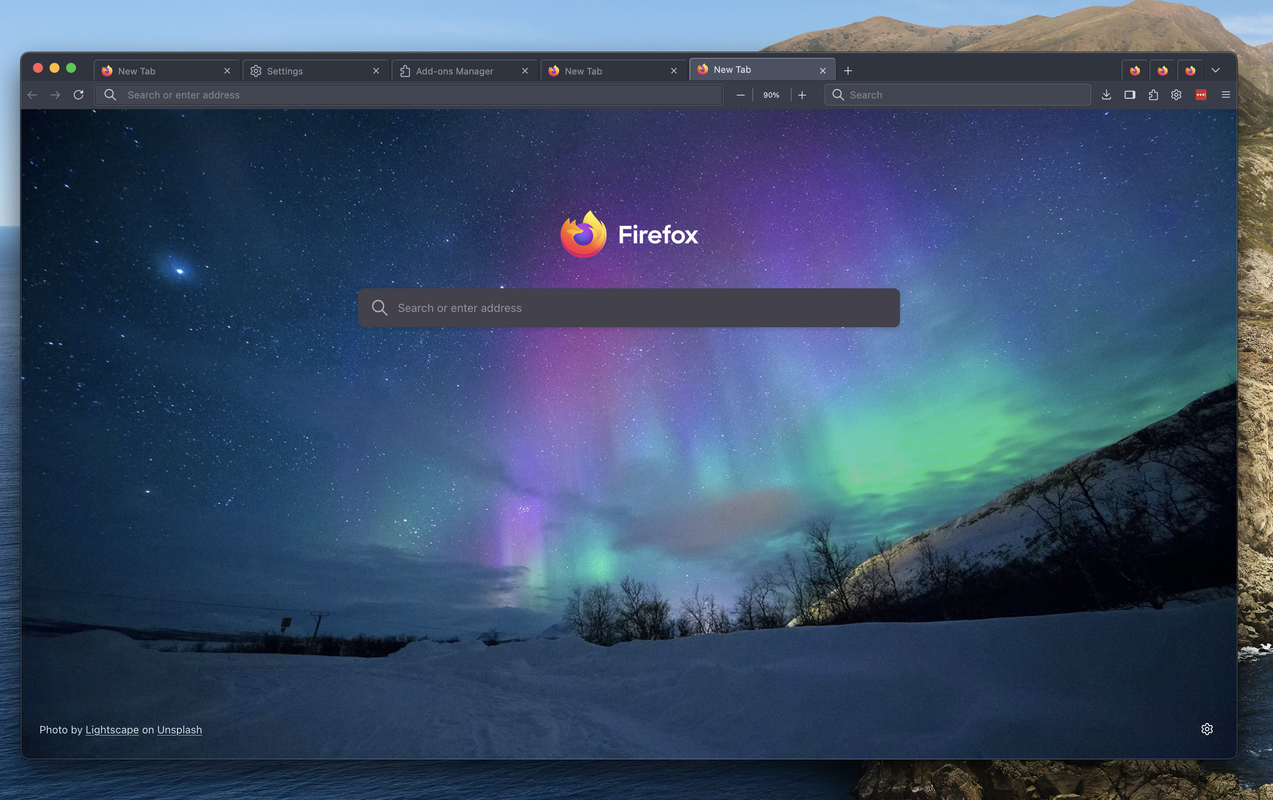1273x800 pixels.
Task: Select the New Tab tab left of Settings
Action: (x=164, y=71)
